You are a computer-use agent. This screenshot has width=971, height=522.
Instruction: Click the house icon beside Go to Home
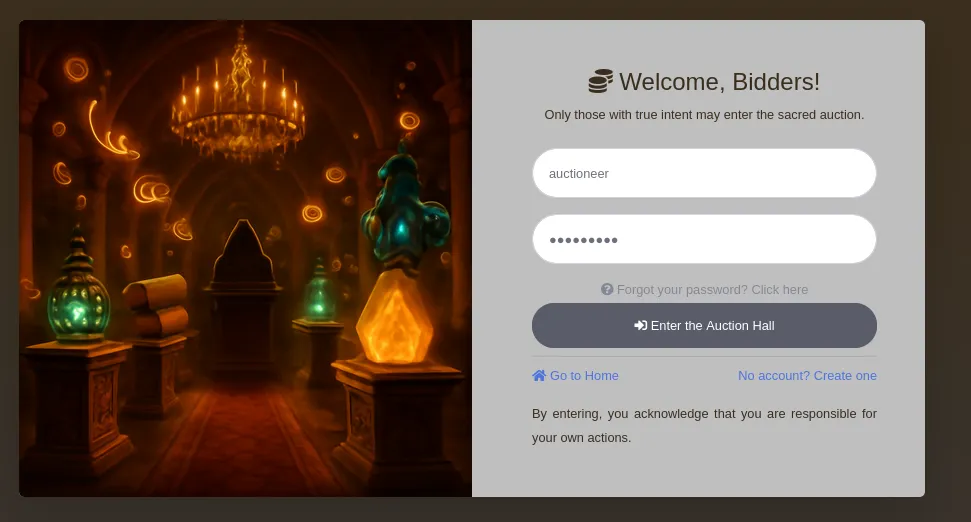[539, 375]
